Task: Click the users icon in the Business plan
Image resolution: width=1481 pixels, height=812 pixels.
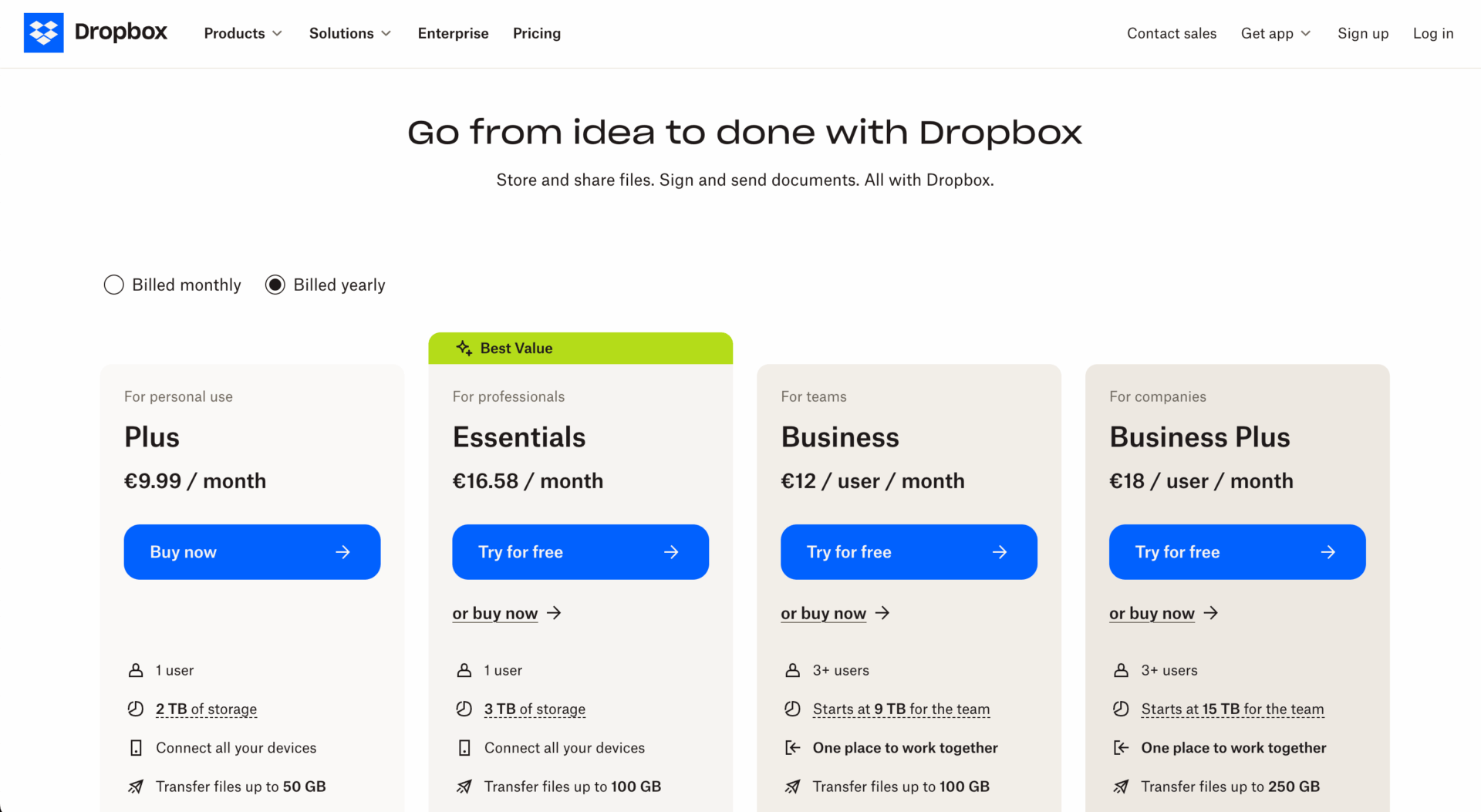Action: (x=793, y=670)
